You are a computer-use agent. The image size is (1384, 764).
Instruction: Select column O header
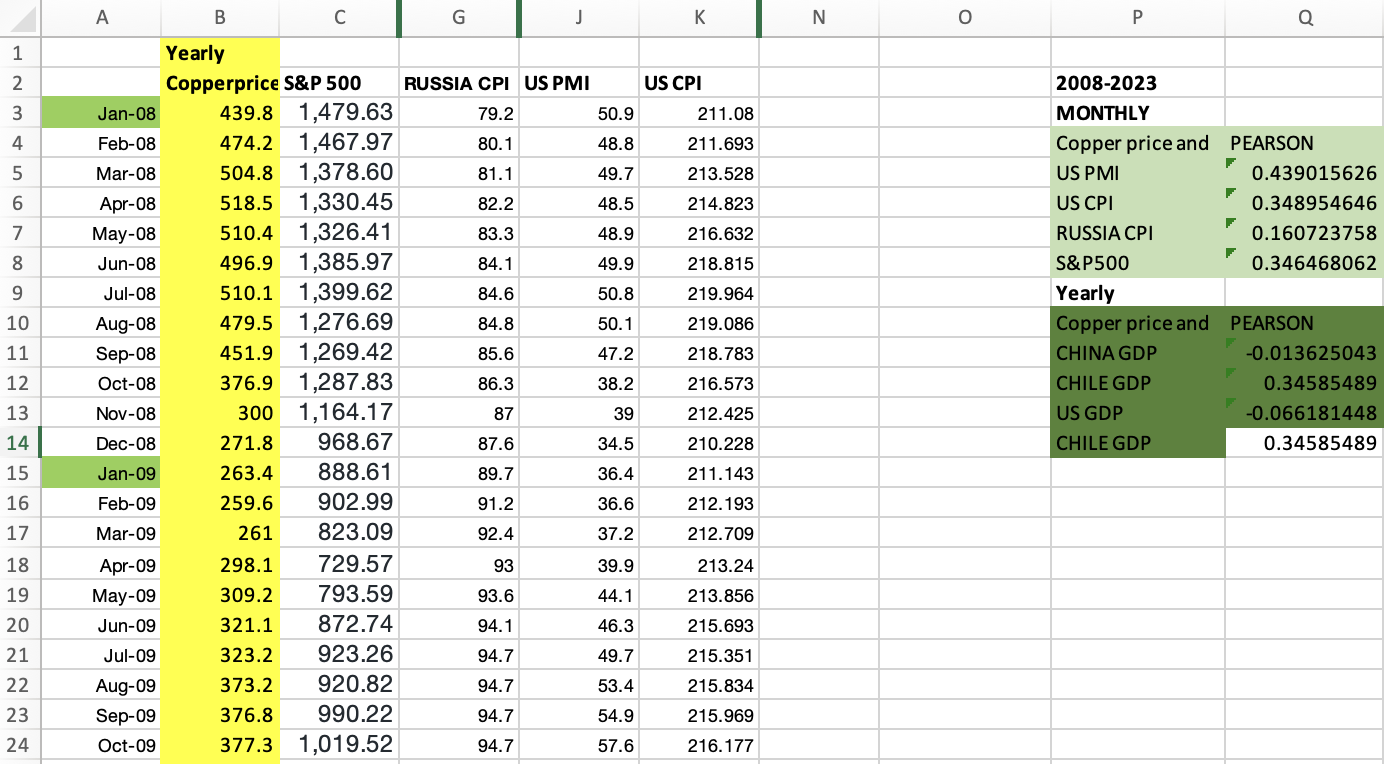pos(964,17)
